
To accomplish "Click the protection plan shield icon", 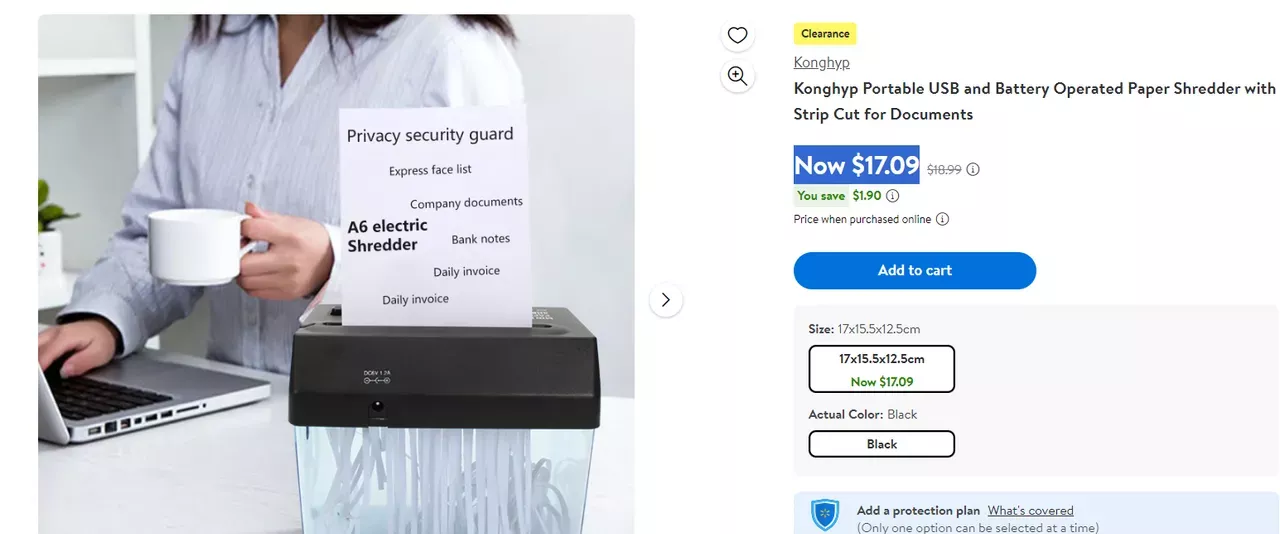I will 826,516.
